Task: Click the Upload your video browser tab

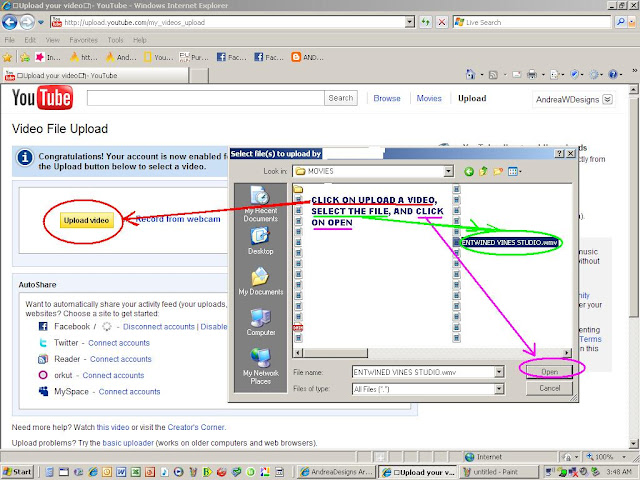Action: (96, 76)
